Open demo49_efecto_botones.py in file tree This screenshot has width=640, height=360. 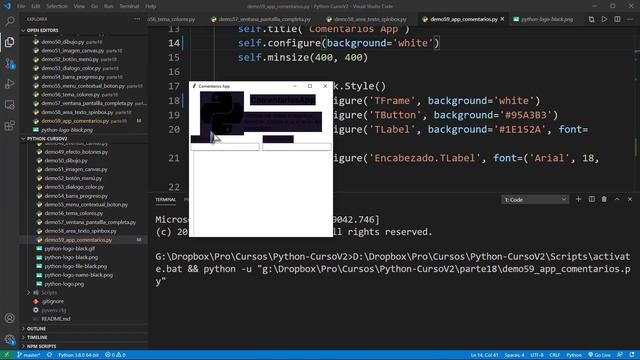76,152
